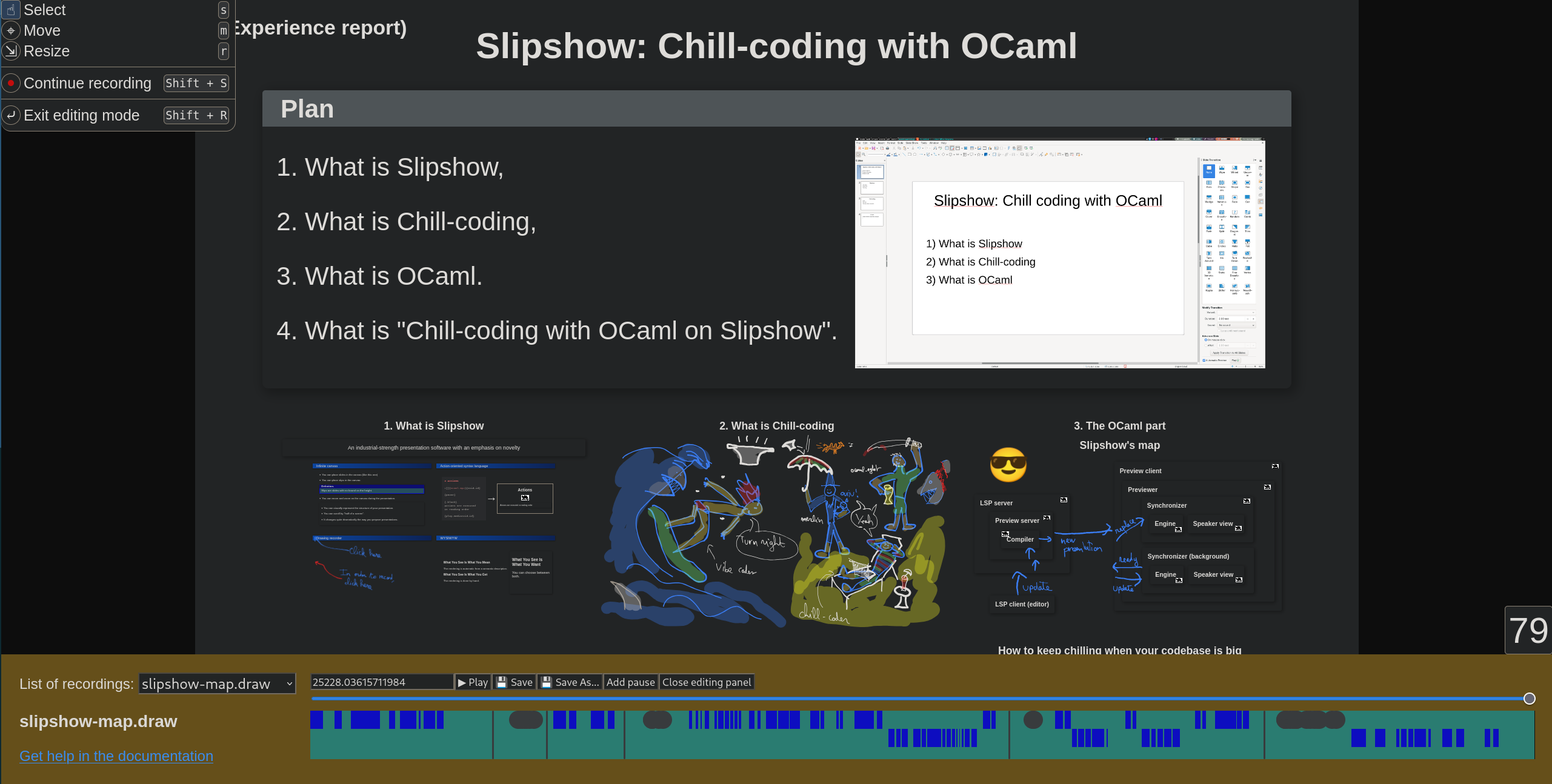1552x784 pixels.
Task: Play the recording
Action: click(473, 682)
